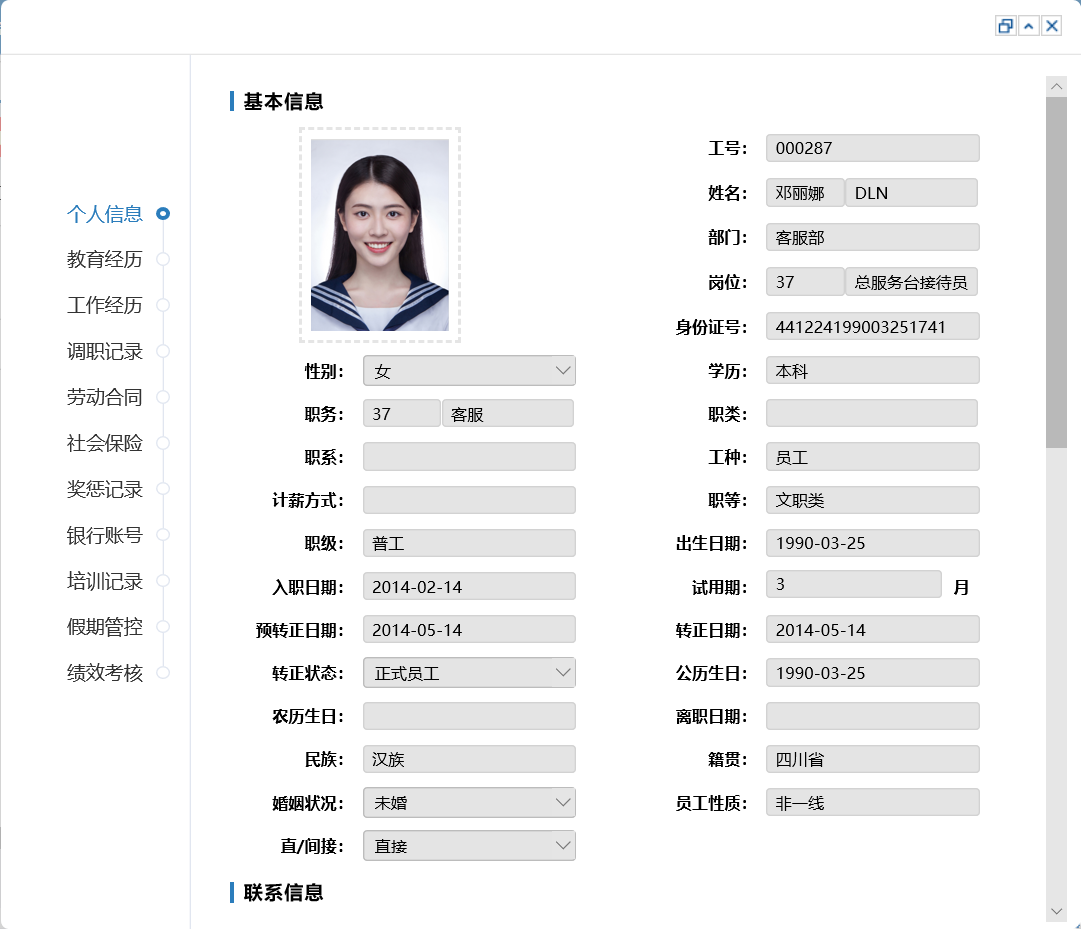This screenshot has height=929, width=1081.
Task: Select the 个人信息 step indicator circle
Action: click(163, 213)
